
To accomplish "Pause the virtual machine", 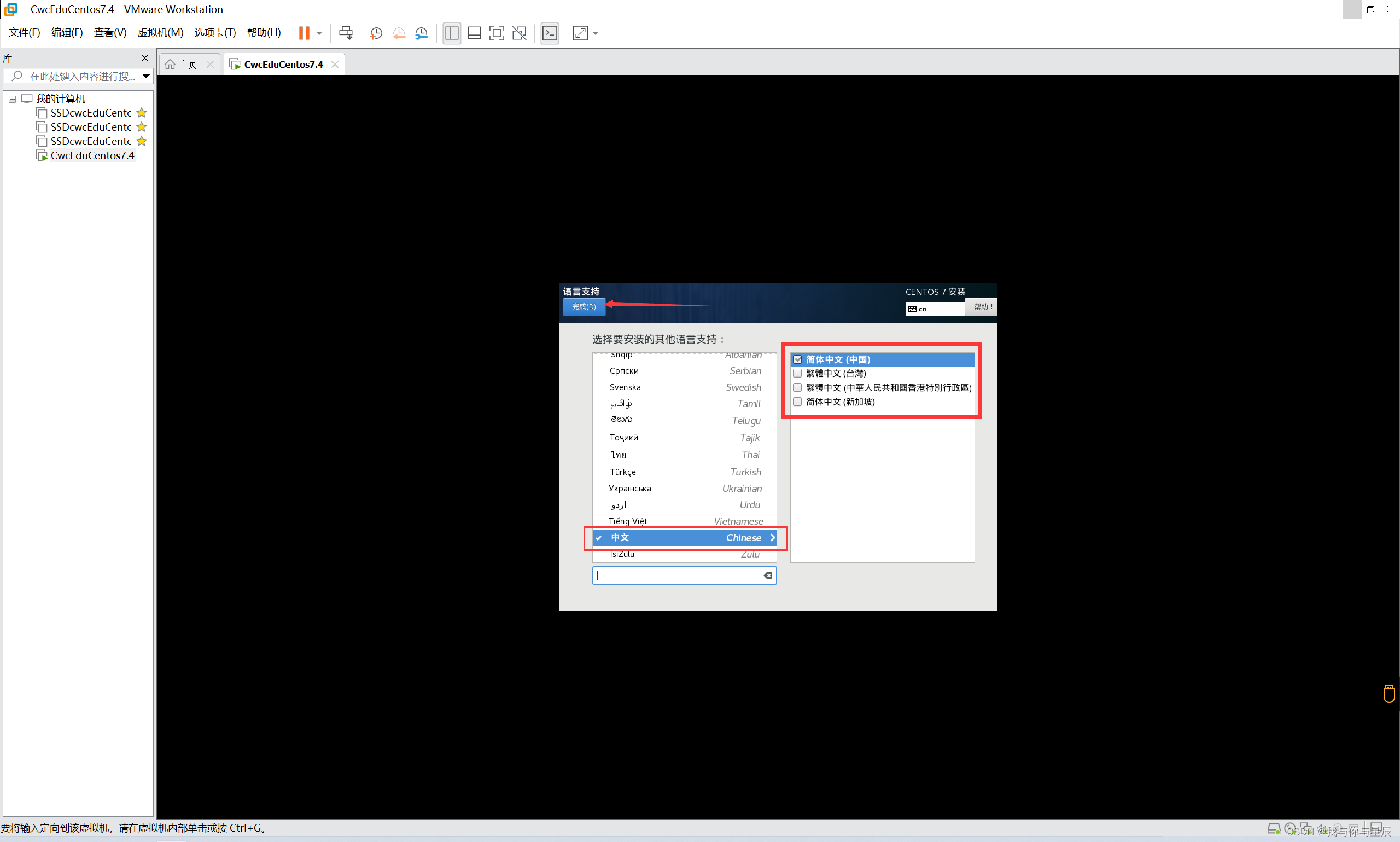I will coord(304,33).
